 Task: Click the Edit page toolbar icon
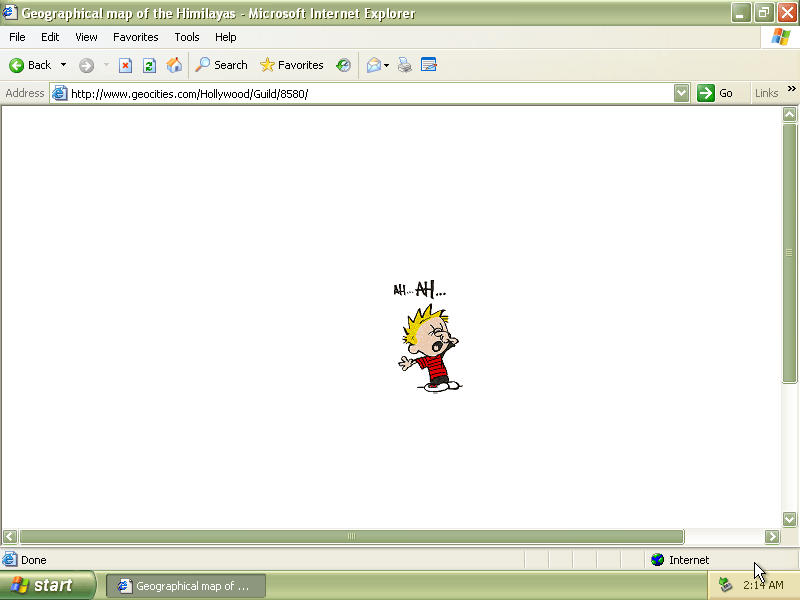click(x=429, y=65)
